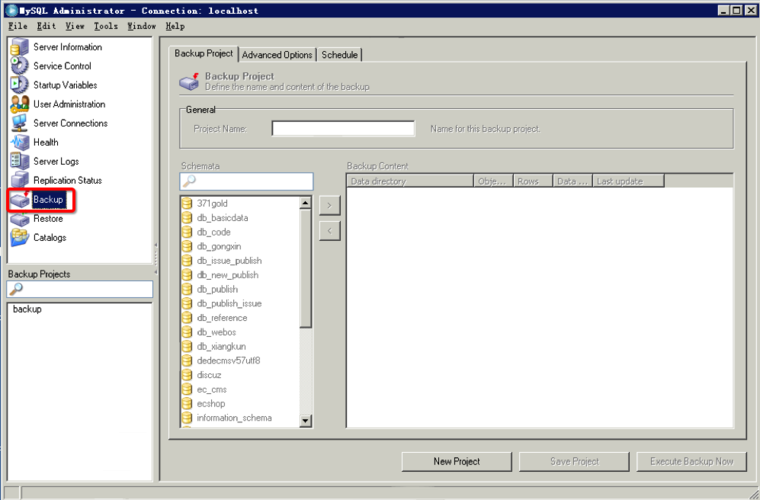Add schema with right arrow button

330,205
